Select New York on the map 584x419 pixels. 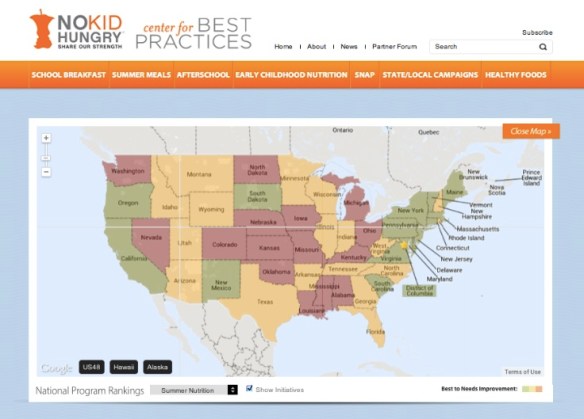(410, 210)
